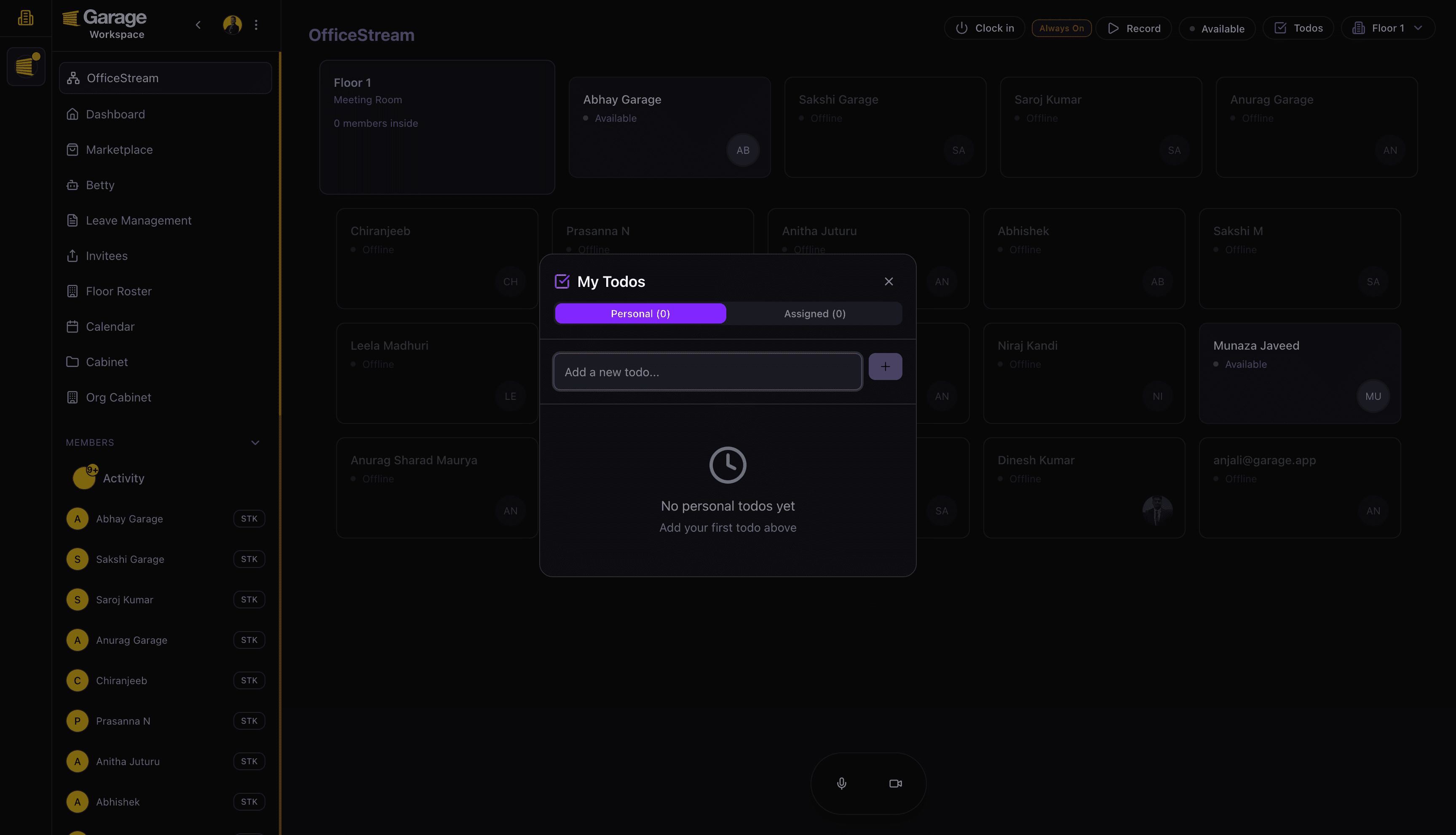Open the Calendar sidebar item

(x=110, y=327)
